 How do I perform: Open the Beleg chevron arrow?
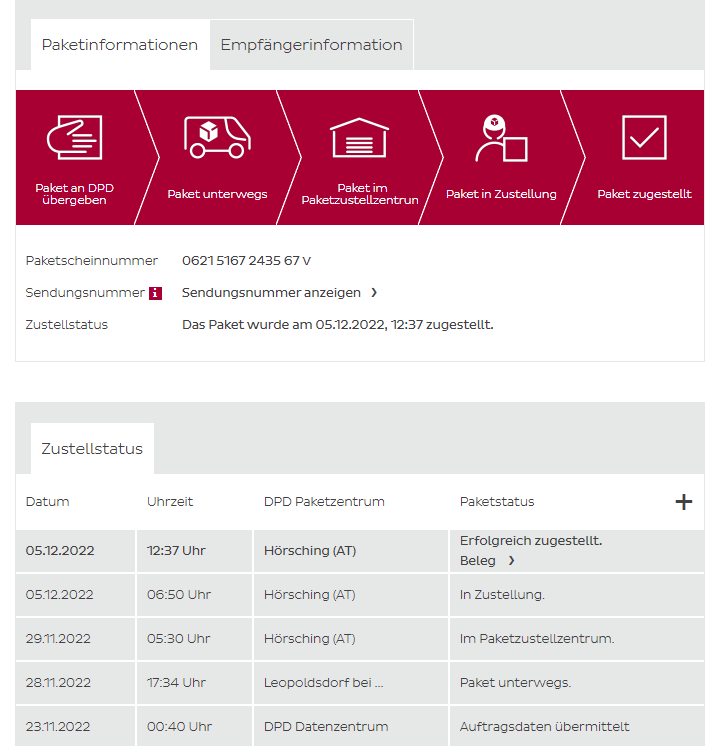[x=511, y=561]
